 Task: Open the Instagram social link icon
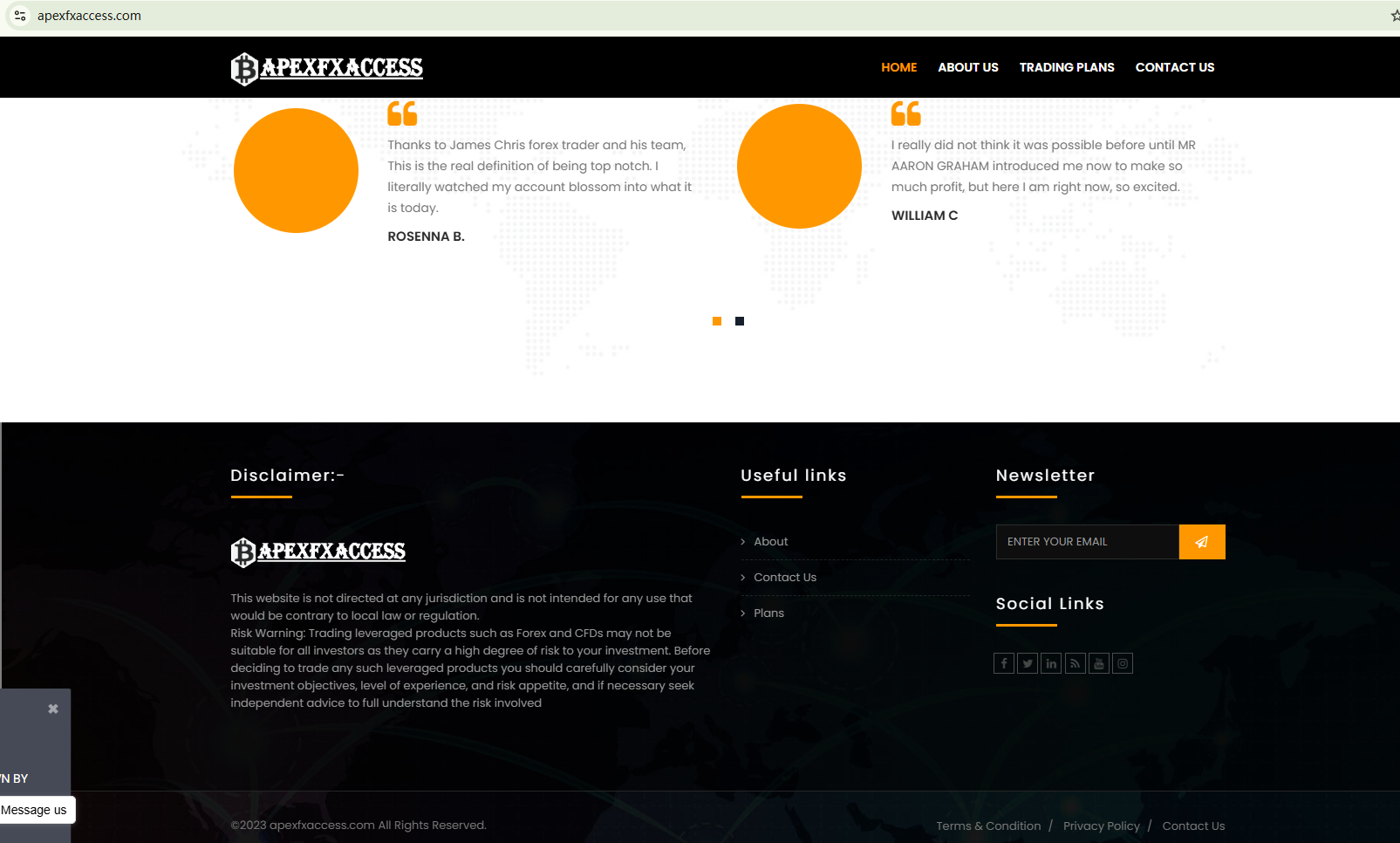[x=1123, y=663]
